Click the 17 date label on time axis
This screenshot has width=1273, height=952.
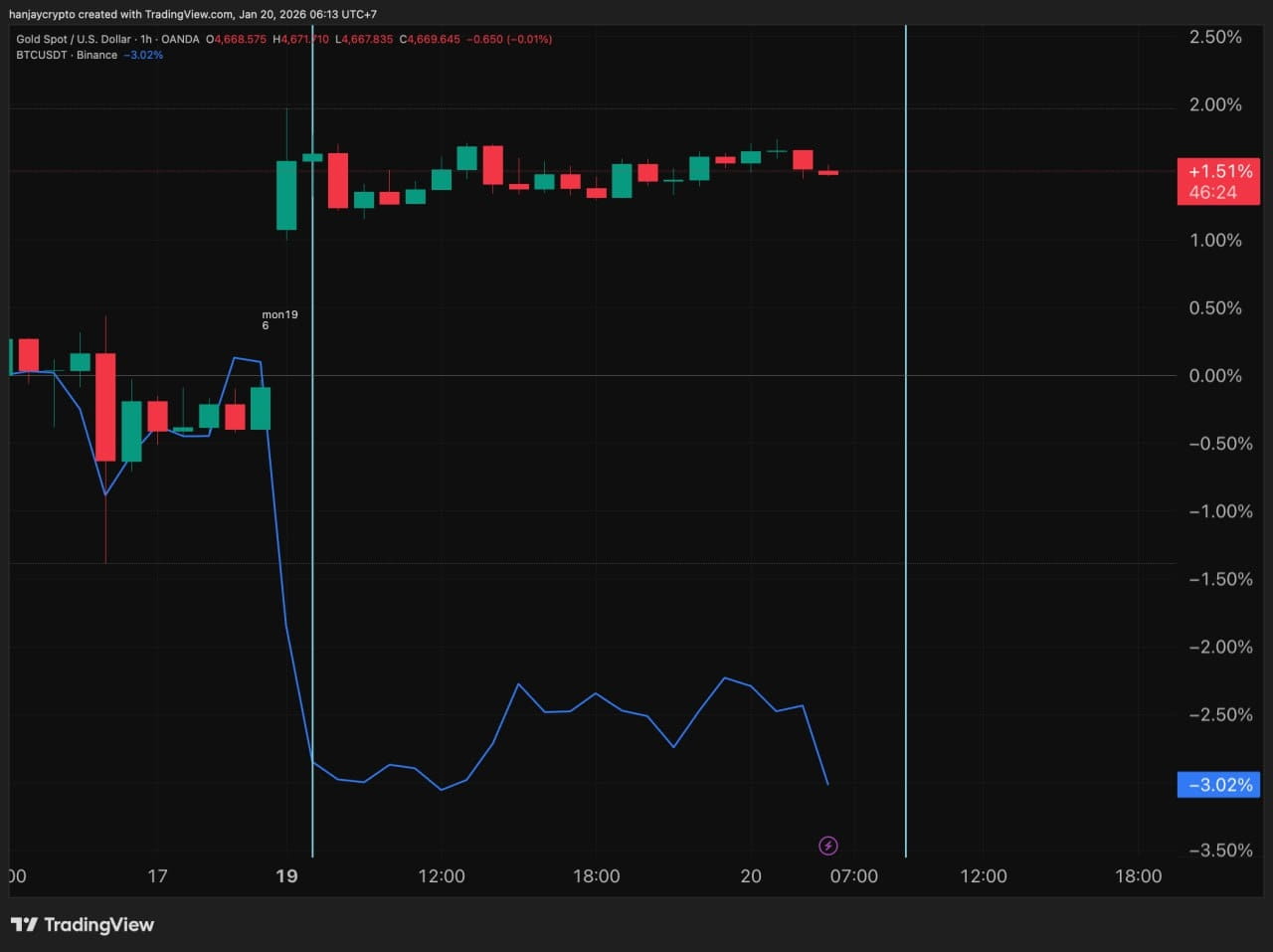click(x=157, y=876)
